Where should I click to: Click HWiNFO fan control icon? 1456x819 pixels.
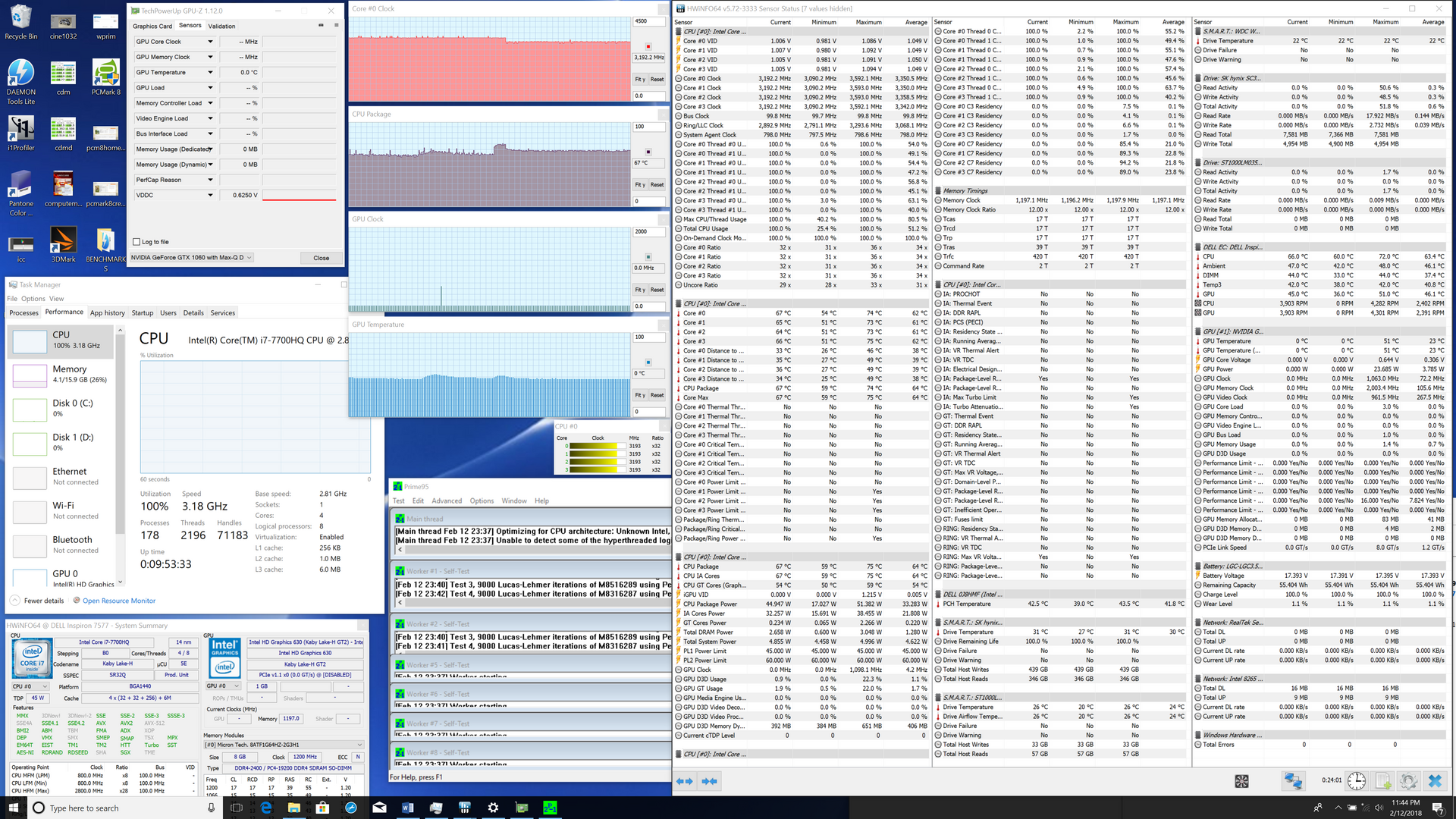point(1241,780)
